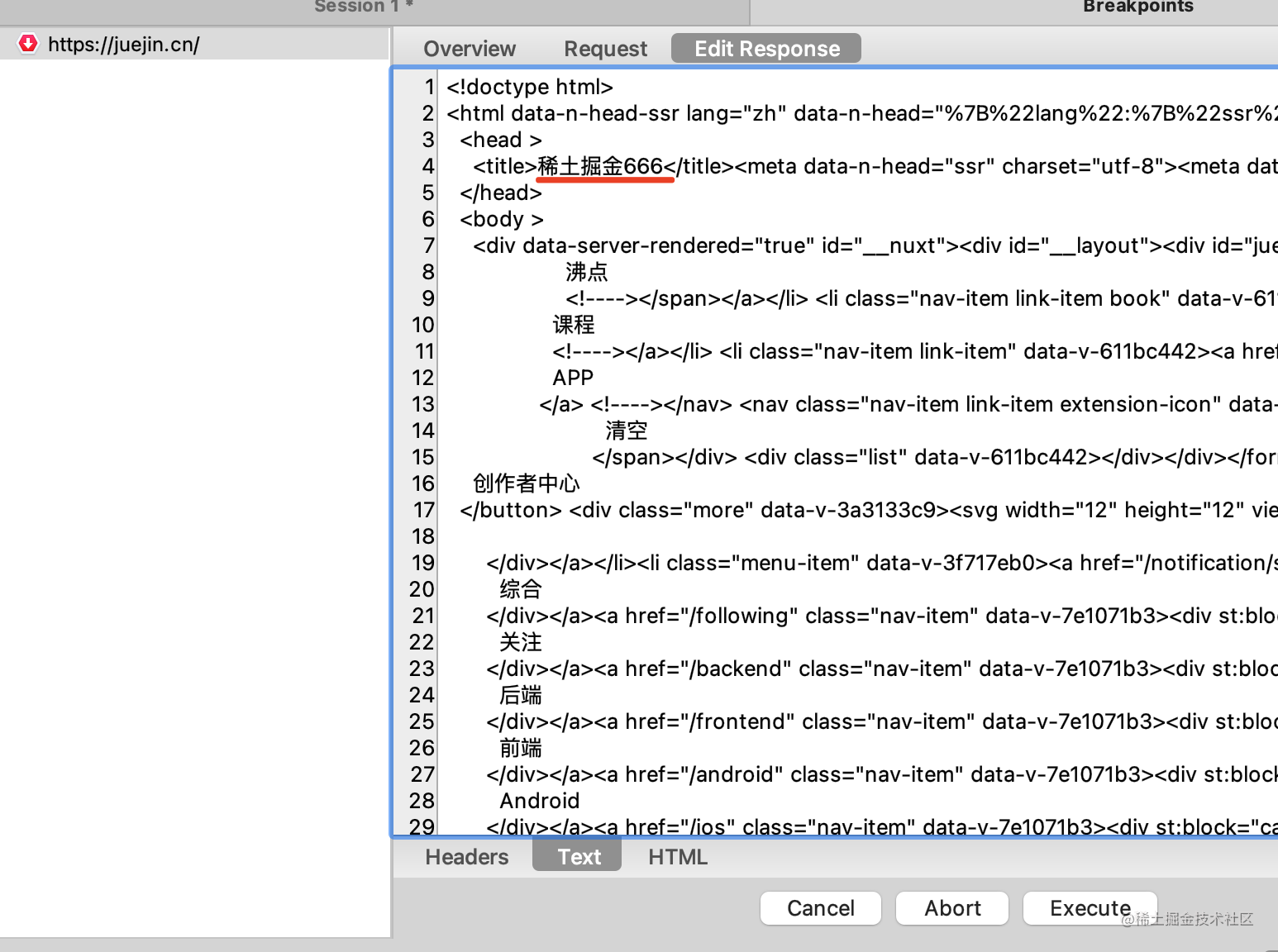Click the line with href="/following"
Screen dimensions: 1278x952
(x=882, y=616)
